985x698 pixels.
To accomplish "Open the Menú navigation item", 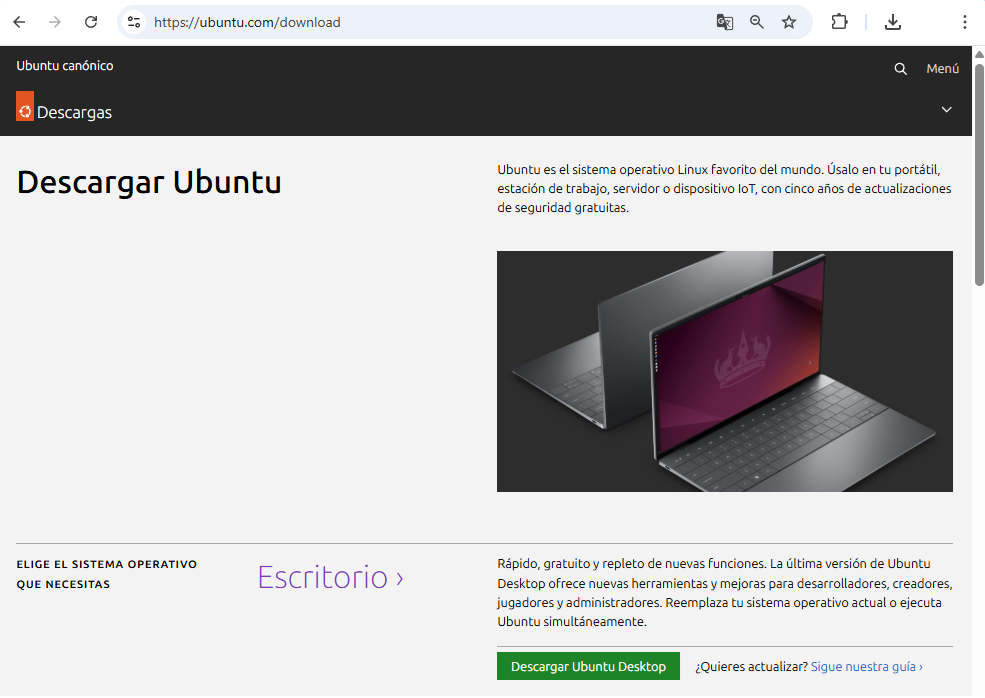I will pos(942,69).
